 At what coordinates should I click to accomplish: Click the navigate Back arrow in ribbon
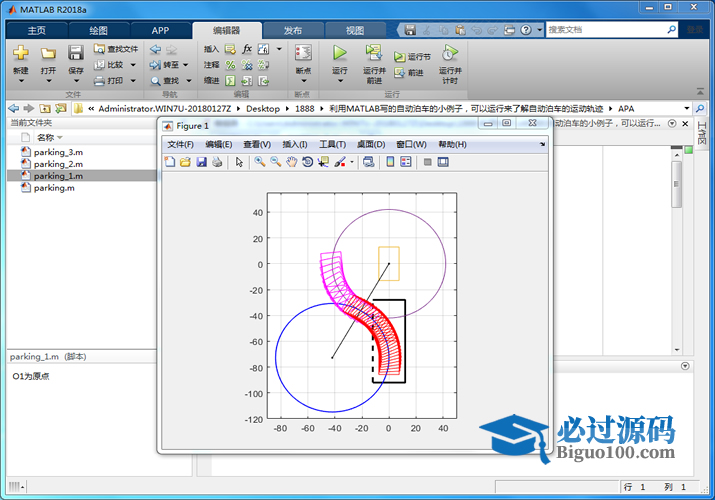point(155,49)
